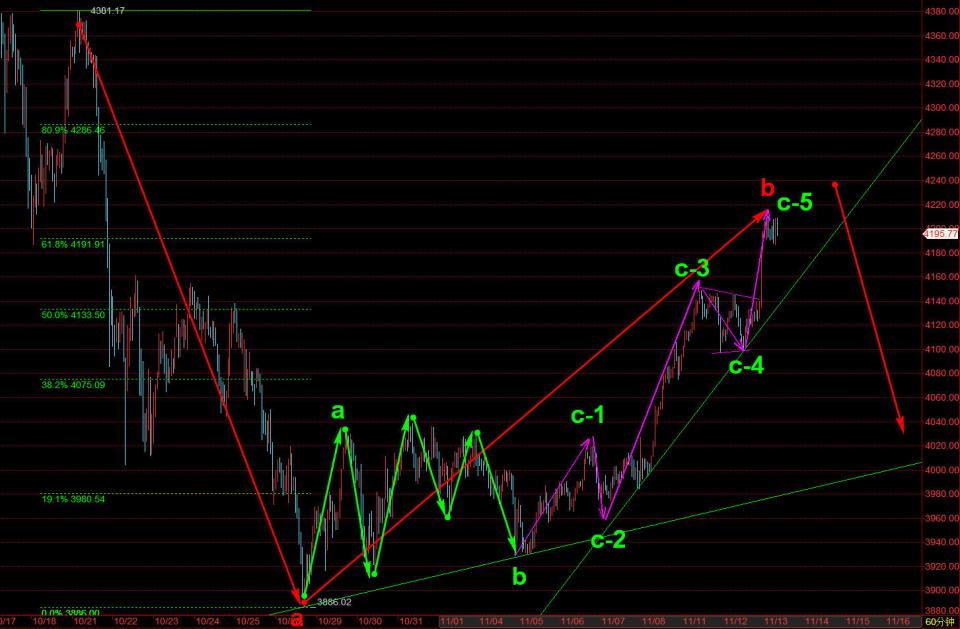Screen dimensions: 960x629
Task: Click the green wave label b
Action: pos(519,576)
